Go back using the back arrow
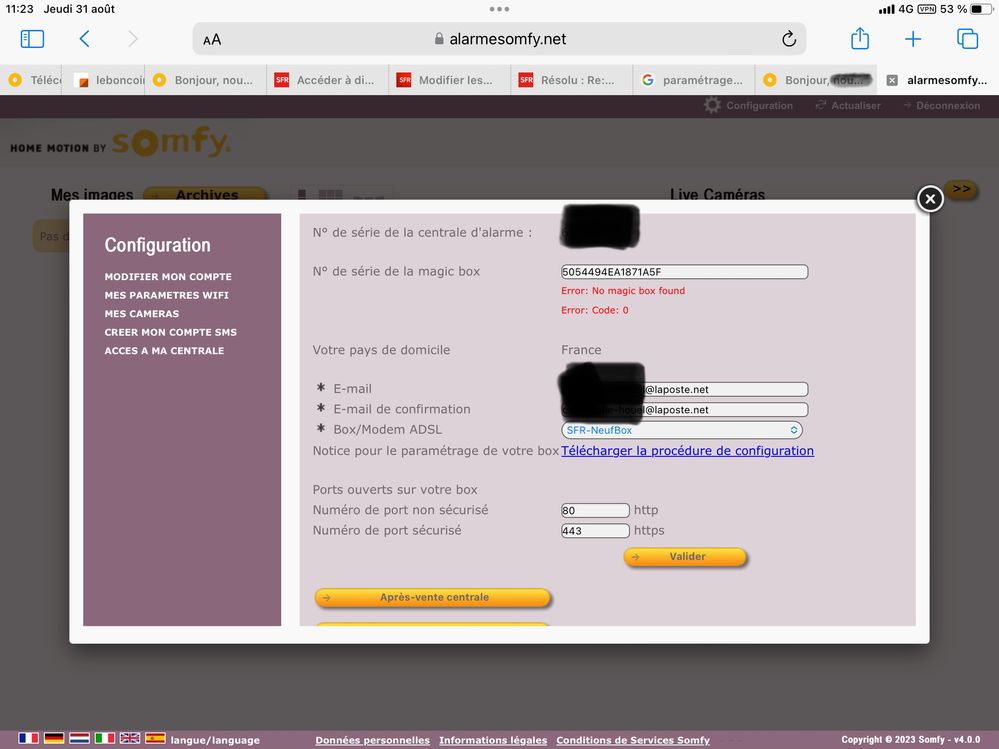Image resolution: width=999 pixels, height=749 pixels. click(84, 39)
